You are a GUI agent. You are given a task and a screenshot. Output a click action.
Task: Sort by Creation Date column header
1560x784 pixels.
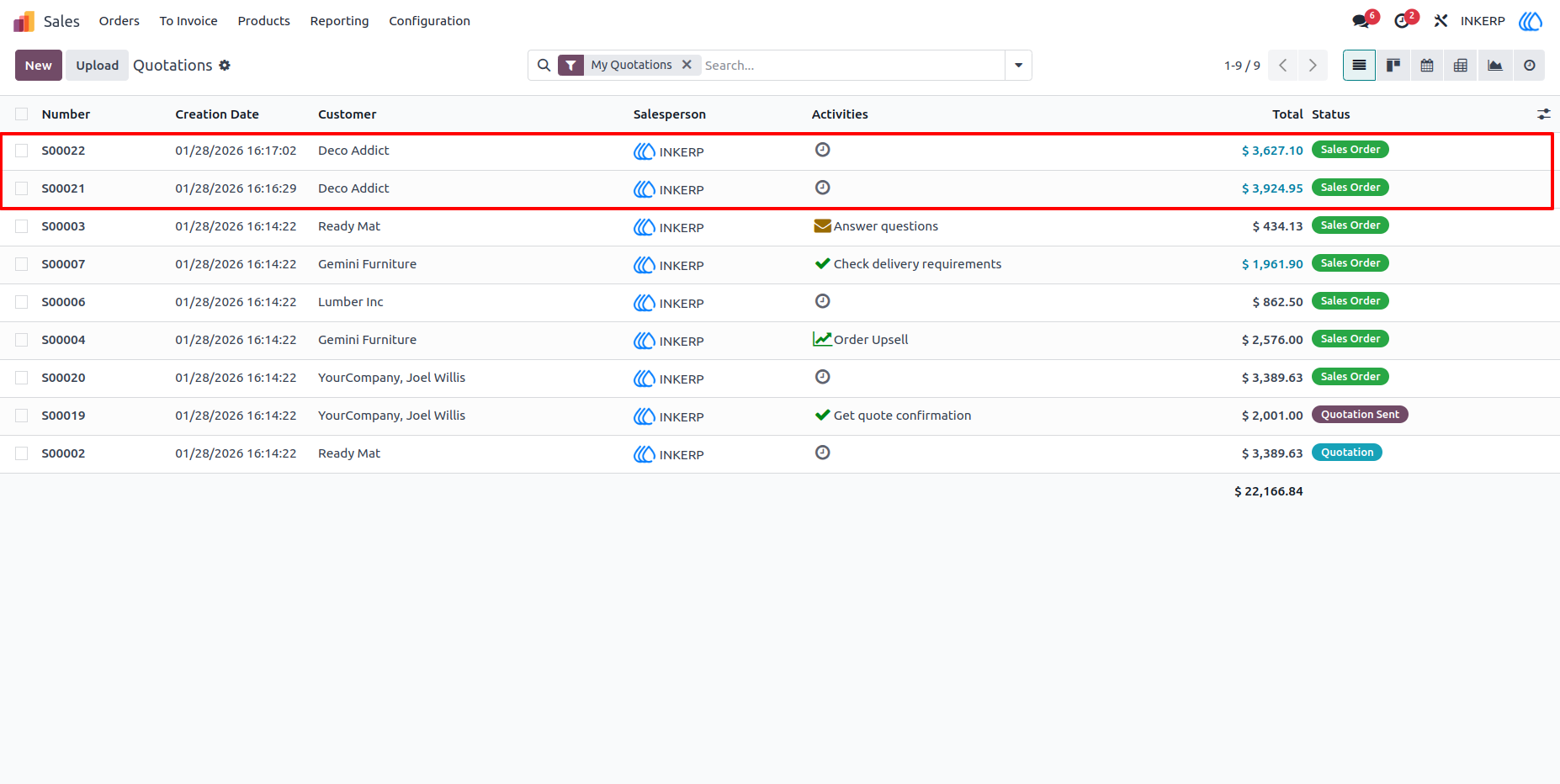(217, 114)
